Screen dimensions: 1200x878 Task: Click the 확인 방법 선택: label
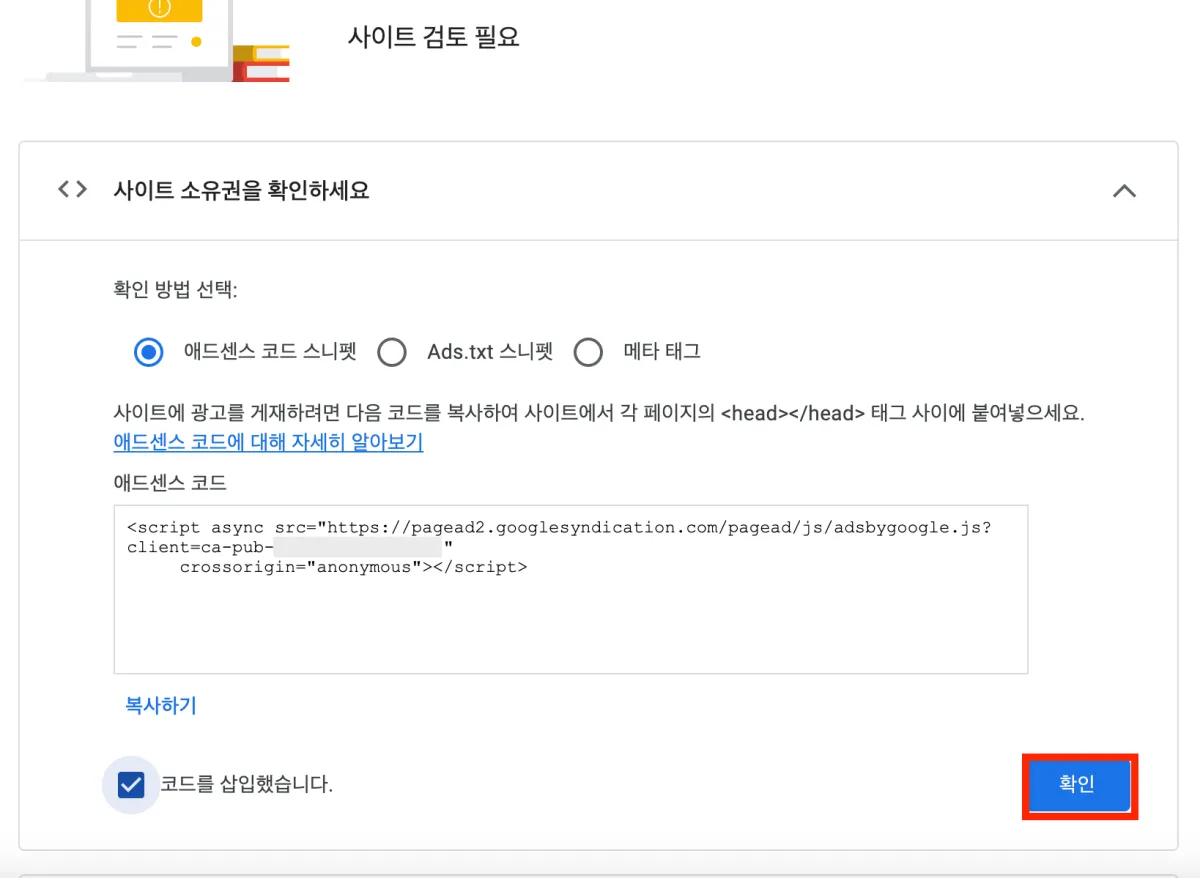(x=175, y=291)
